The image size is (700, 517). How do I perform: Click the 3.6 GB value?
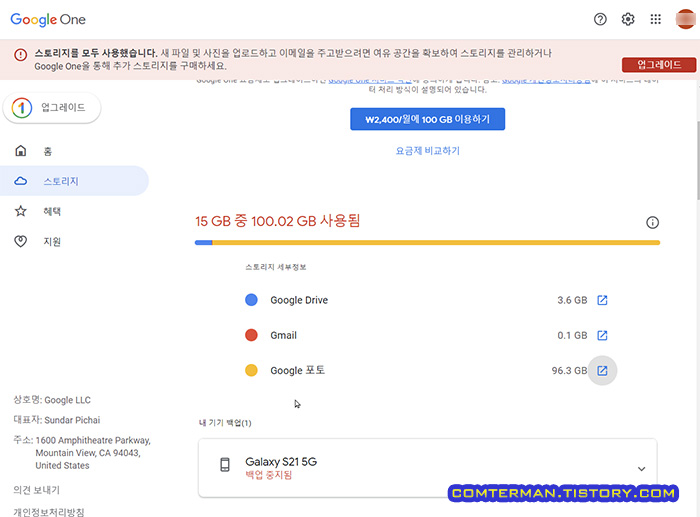[x=572, y=300]
